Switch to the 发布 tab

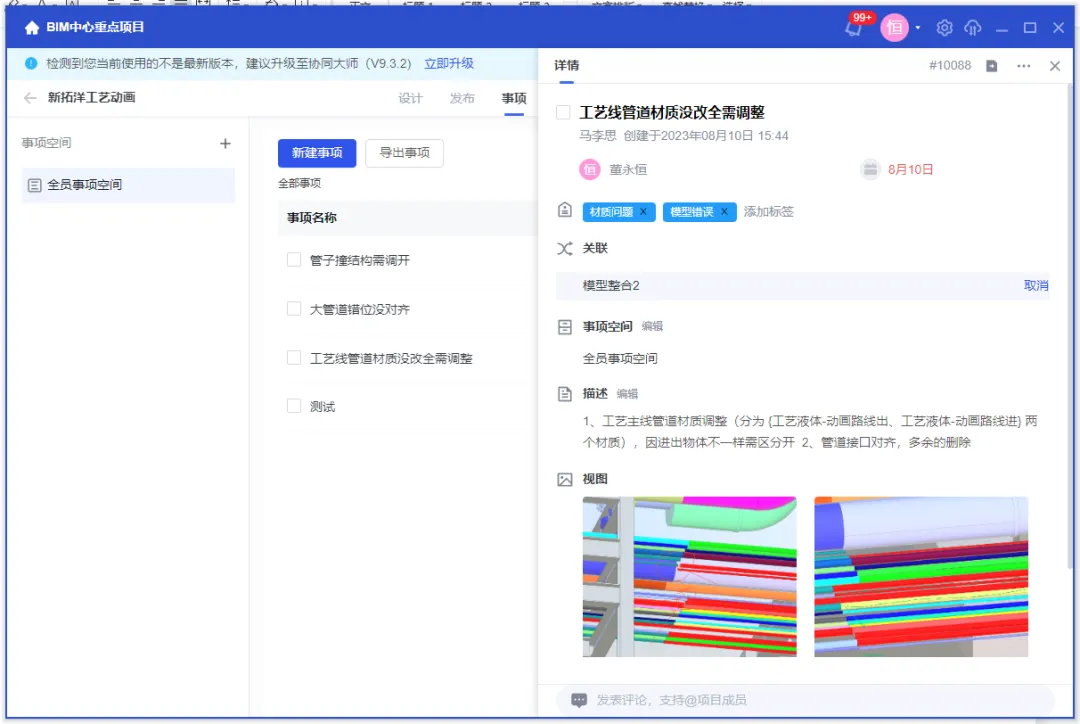tap(462, 98)
